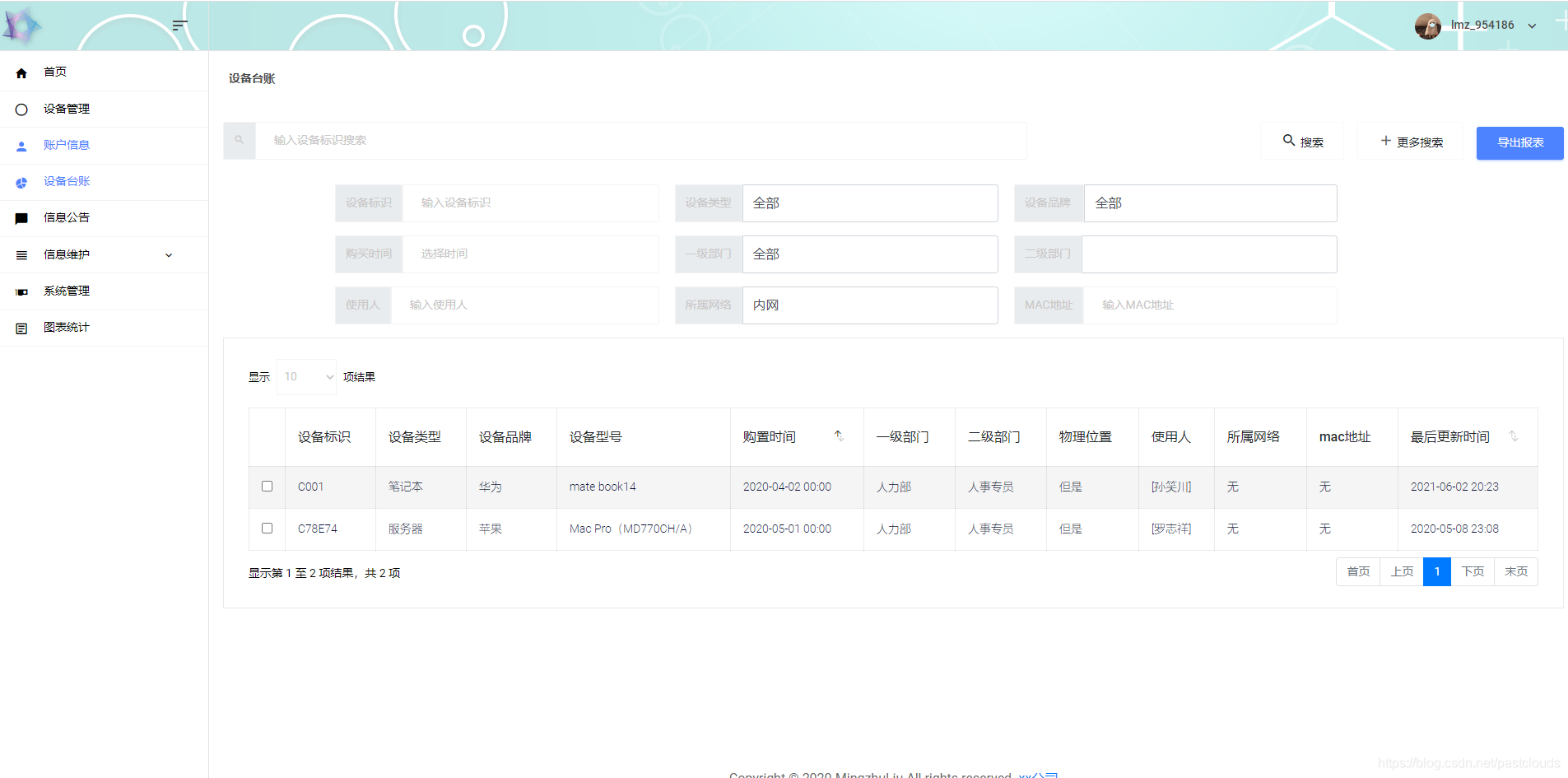
Task: Open the 设备类型 dropdown
Action: tap(870, 203)
